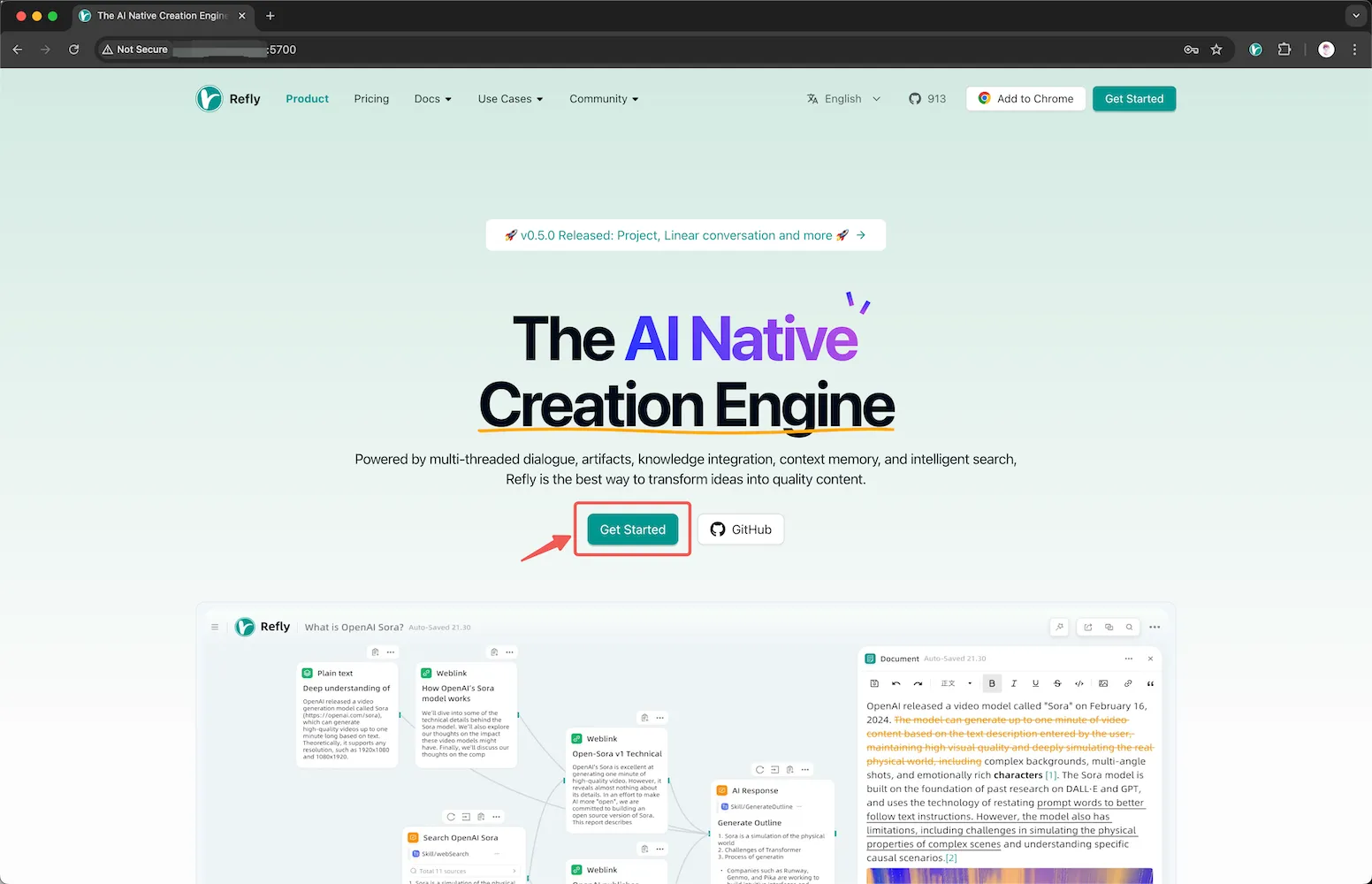Open the password manager key icon

point(1191,50)
